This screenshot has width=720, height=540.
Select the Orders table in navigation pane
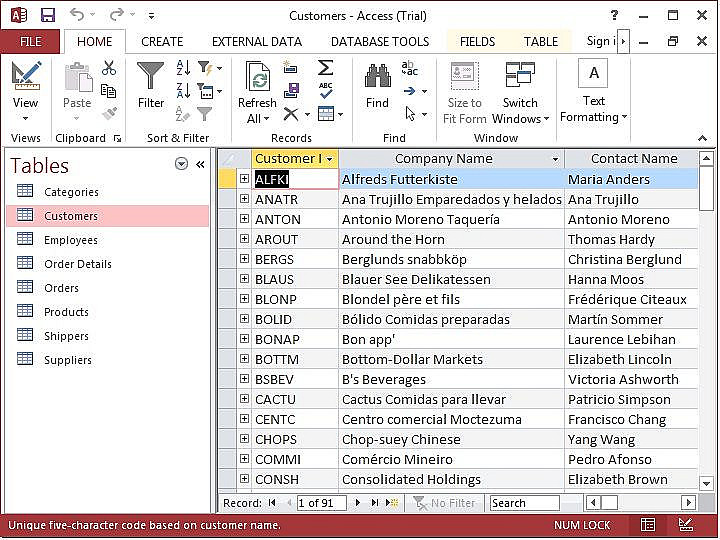tap(61, 288)
